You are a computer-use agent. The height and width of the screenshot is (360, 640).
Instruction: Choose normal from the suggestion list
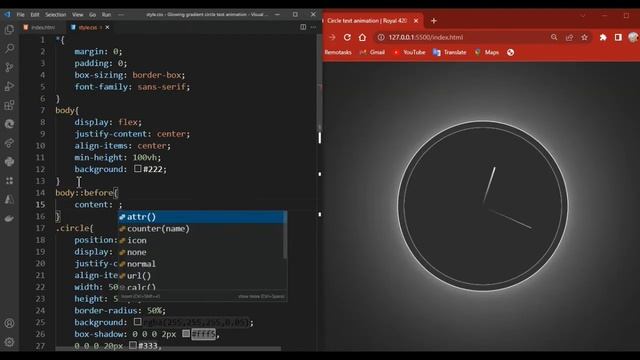pyautogui.click(x=202, y=264)
